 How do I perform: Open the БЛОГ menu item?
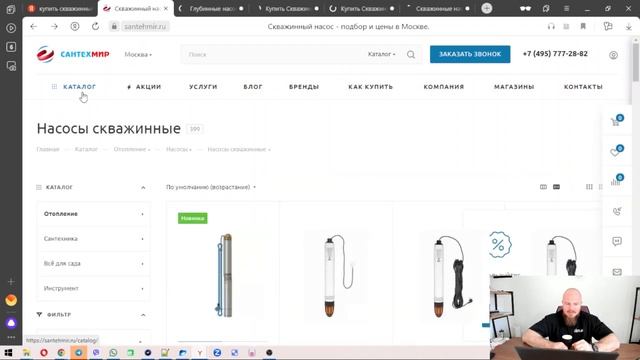(253, 87)
